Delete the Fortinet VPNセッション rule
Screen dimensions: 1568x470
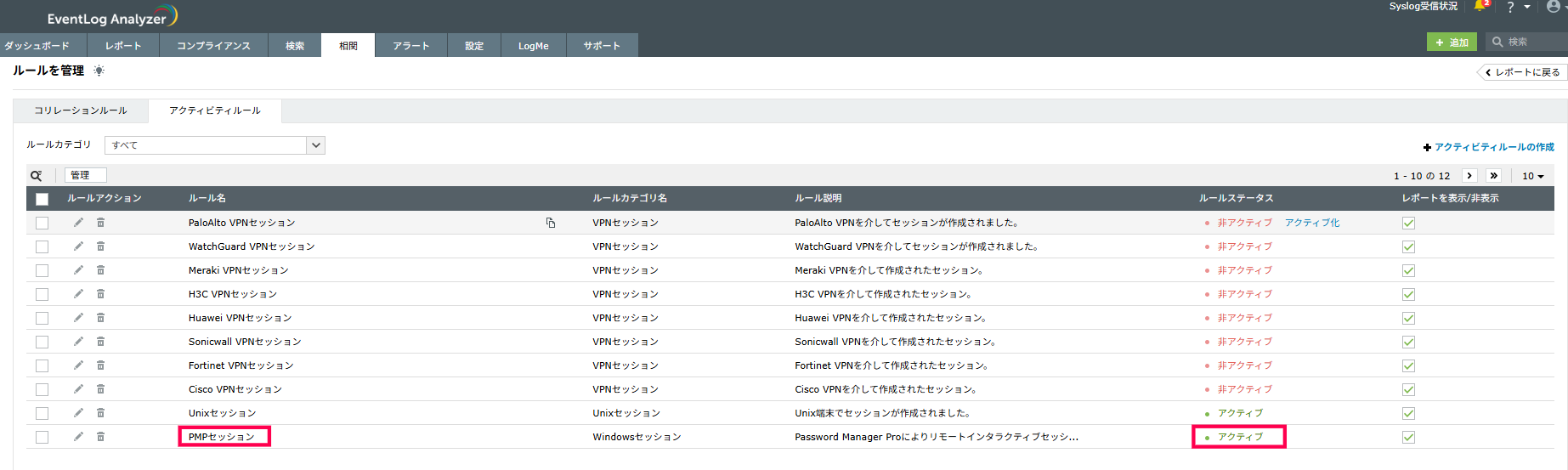(x=100, y=365)
